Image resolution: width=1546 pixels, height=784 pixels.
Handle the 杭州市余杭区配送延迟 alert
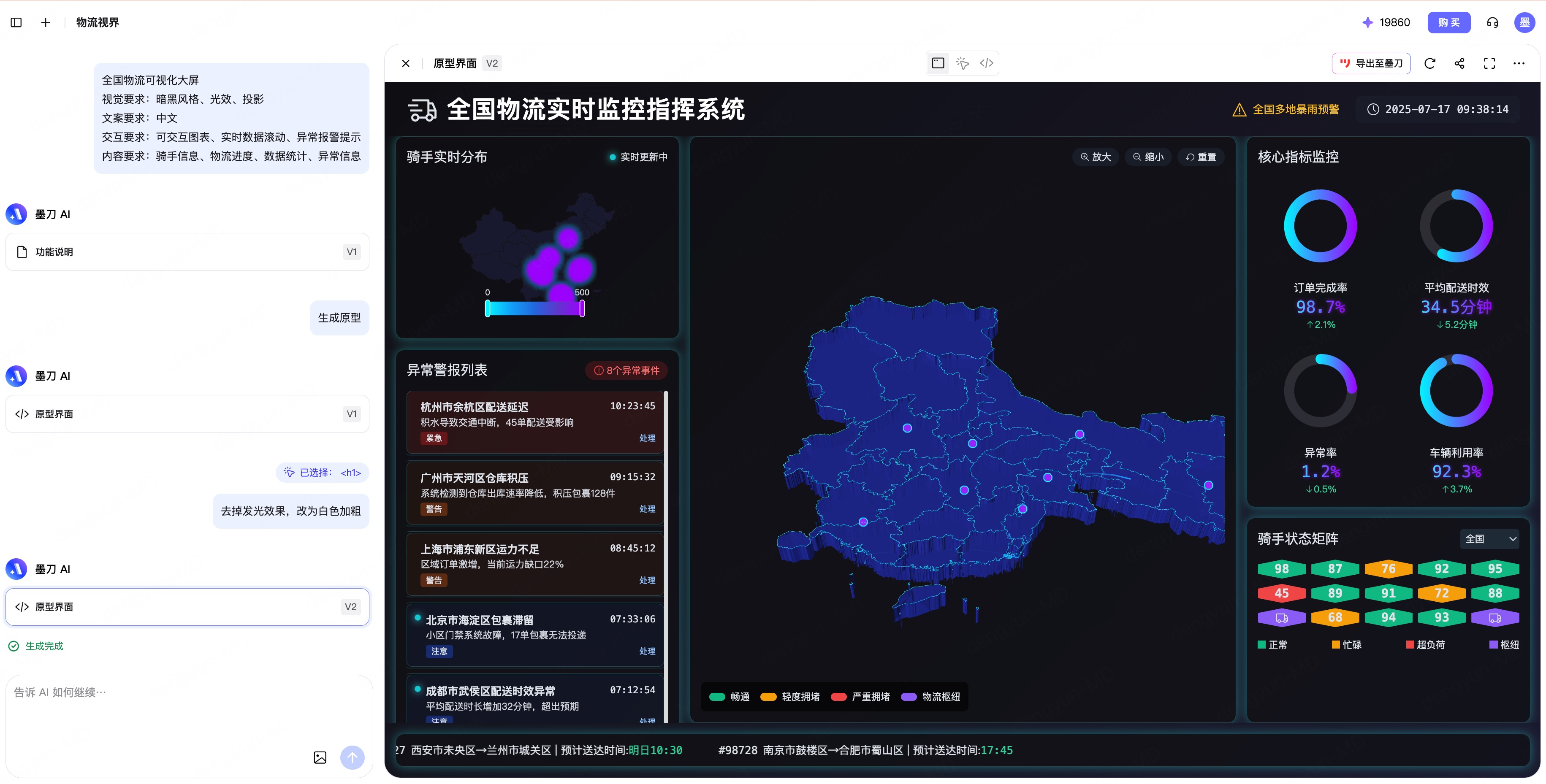point(647,438)
